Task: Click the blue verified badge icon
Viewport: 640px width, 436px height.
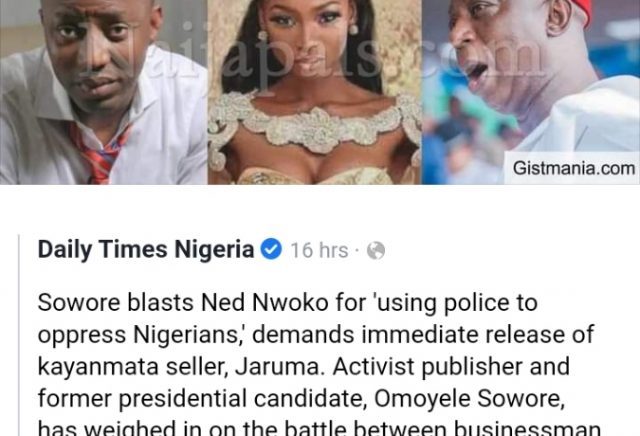Action: click(271, 249)
